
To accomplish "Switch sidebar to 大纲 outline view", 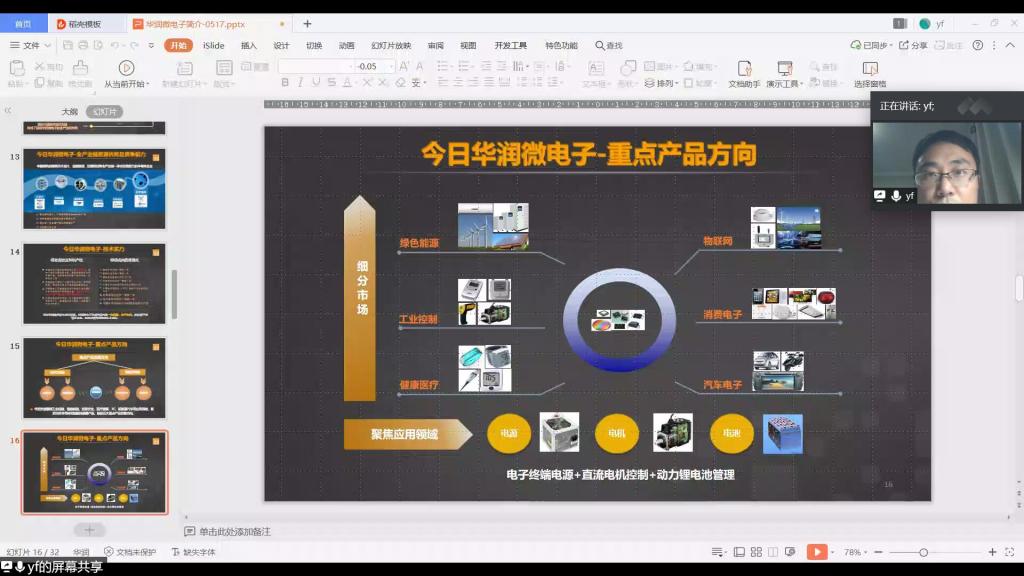I will [x=69, y=112].
